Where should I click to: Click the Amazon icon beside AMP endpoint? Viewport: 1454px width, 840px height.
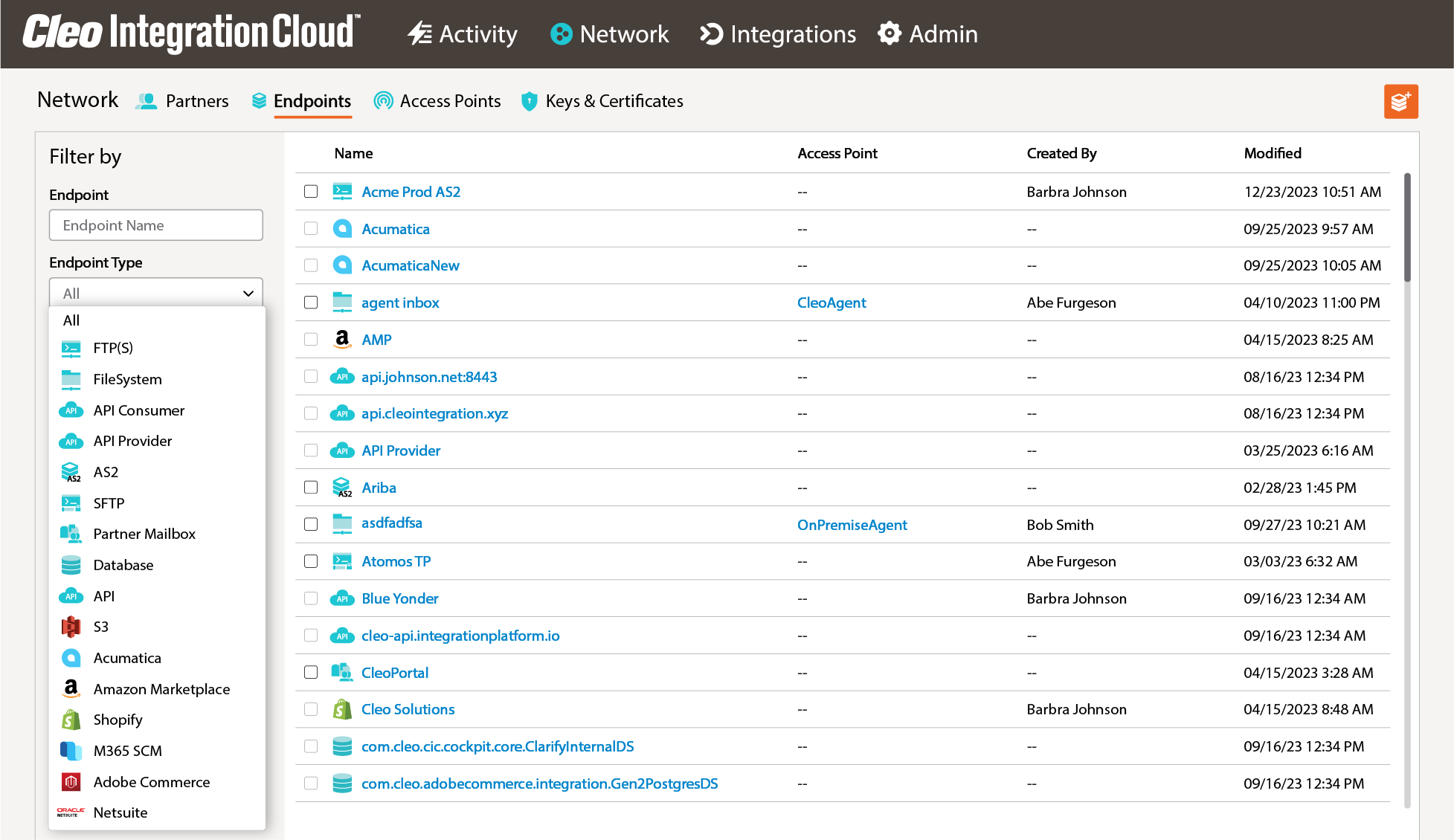click(x=342, y=340)
